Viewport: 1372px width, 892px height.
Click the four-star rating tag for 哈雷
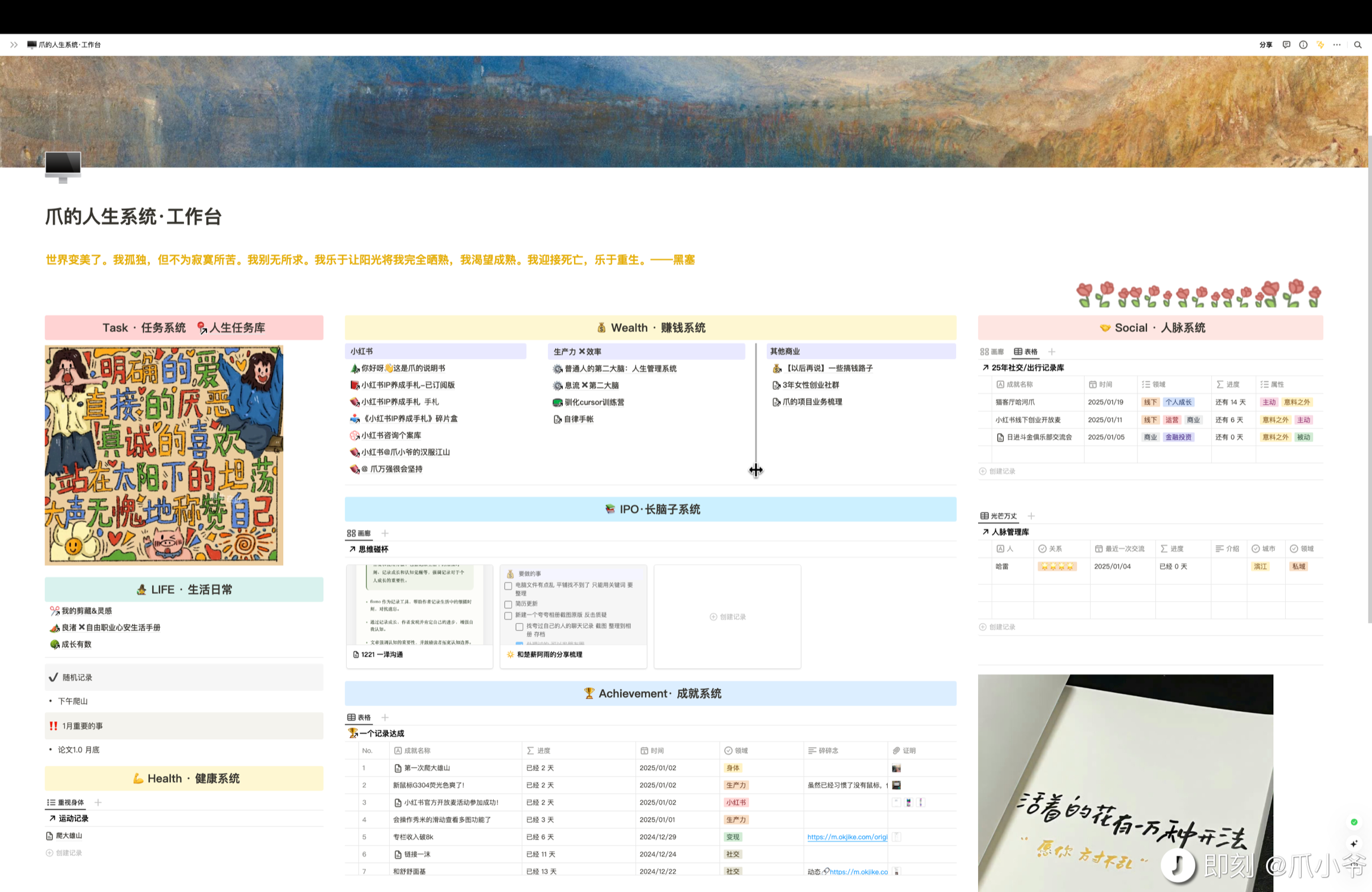pos(1056,567)
